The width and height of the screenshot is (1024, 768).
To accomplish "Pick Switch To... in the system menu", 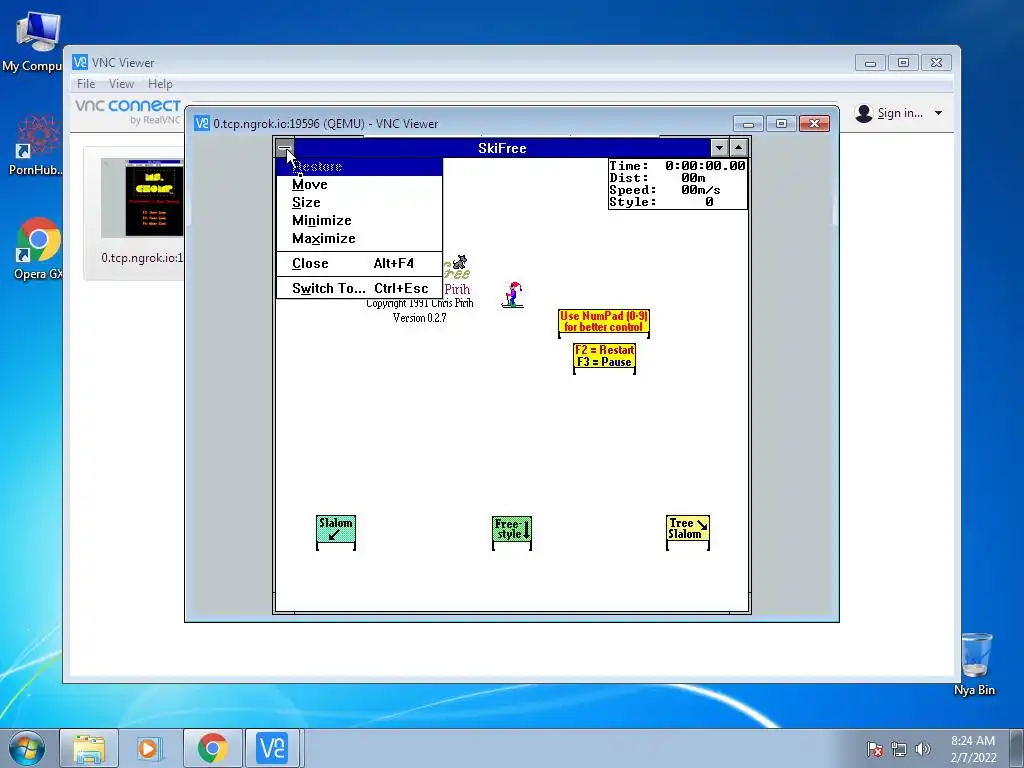I will [359, 288].
